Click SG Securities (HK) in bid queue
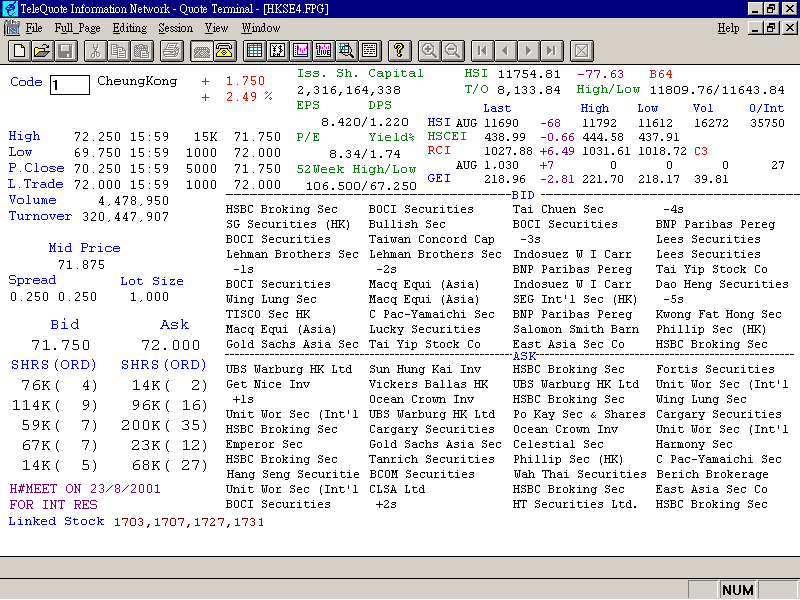 pyautogui.click(x=288, y=224)
